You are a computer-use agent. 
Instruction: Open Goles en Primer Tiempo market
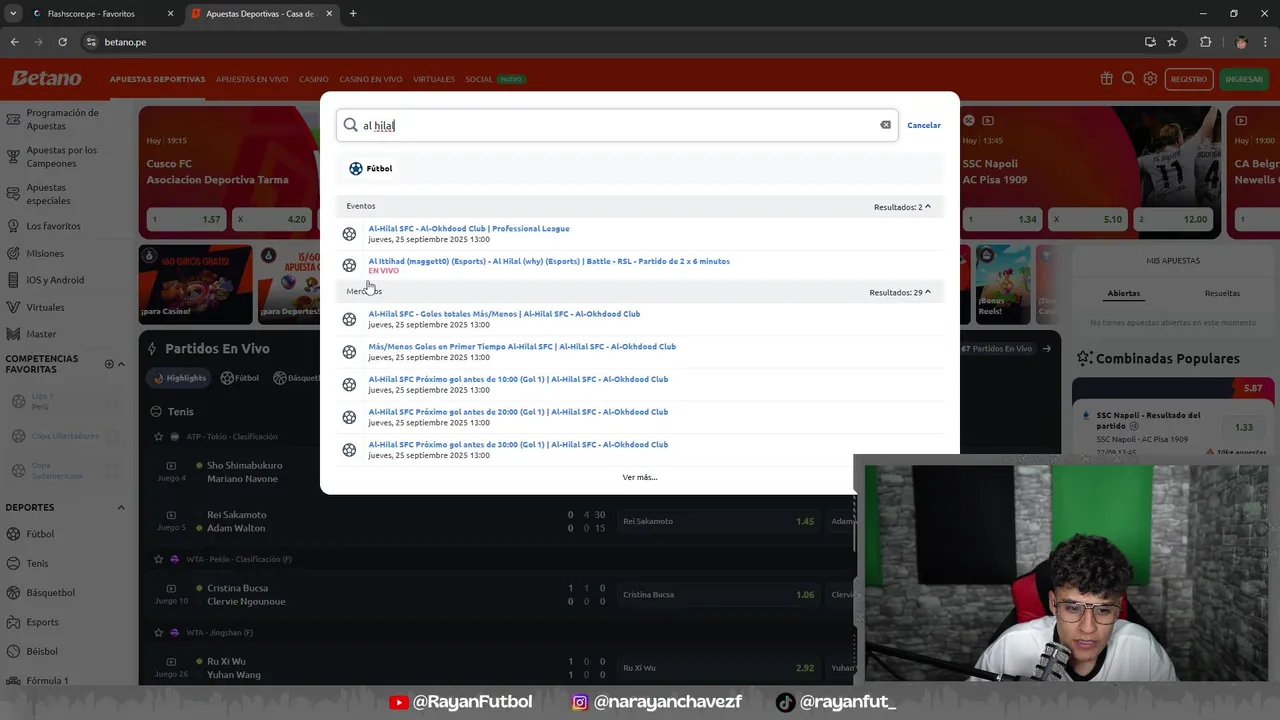click(522, 346)
